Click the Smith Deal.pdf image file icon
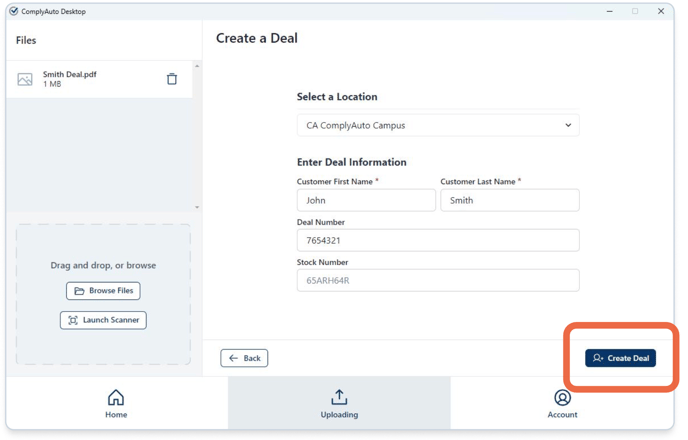Screen dimensions: 688x440 pos(25,79)
